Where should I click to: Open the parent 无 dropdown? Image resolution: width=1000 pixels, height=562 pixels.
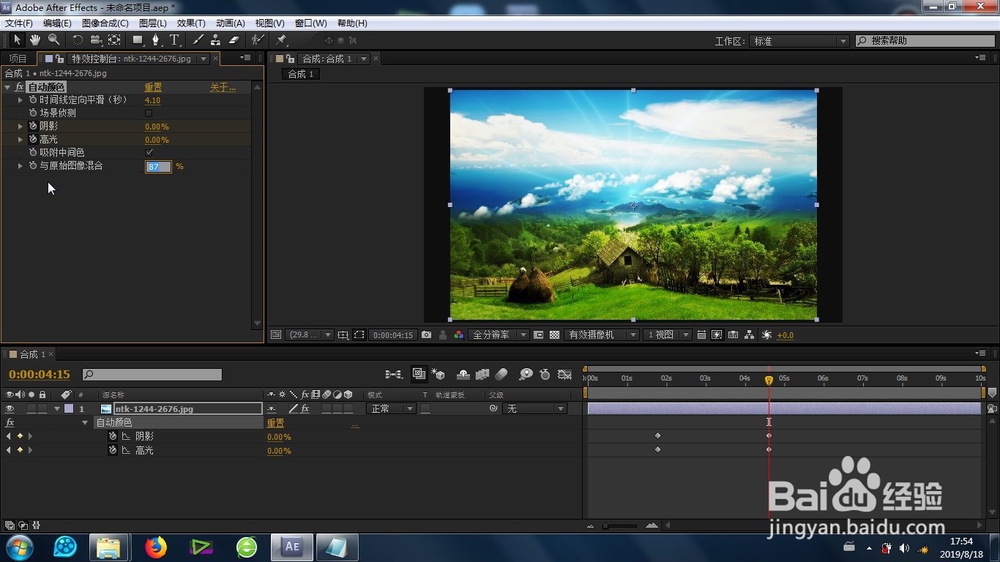[535, 408]
